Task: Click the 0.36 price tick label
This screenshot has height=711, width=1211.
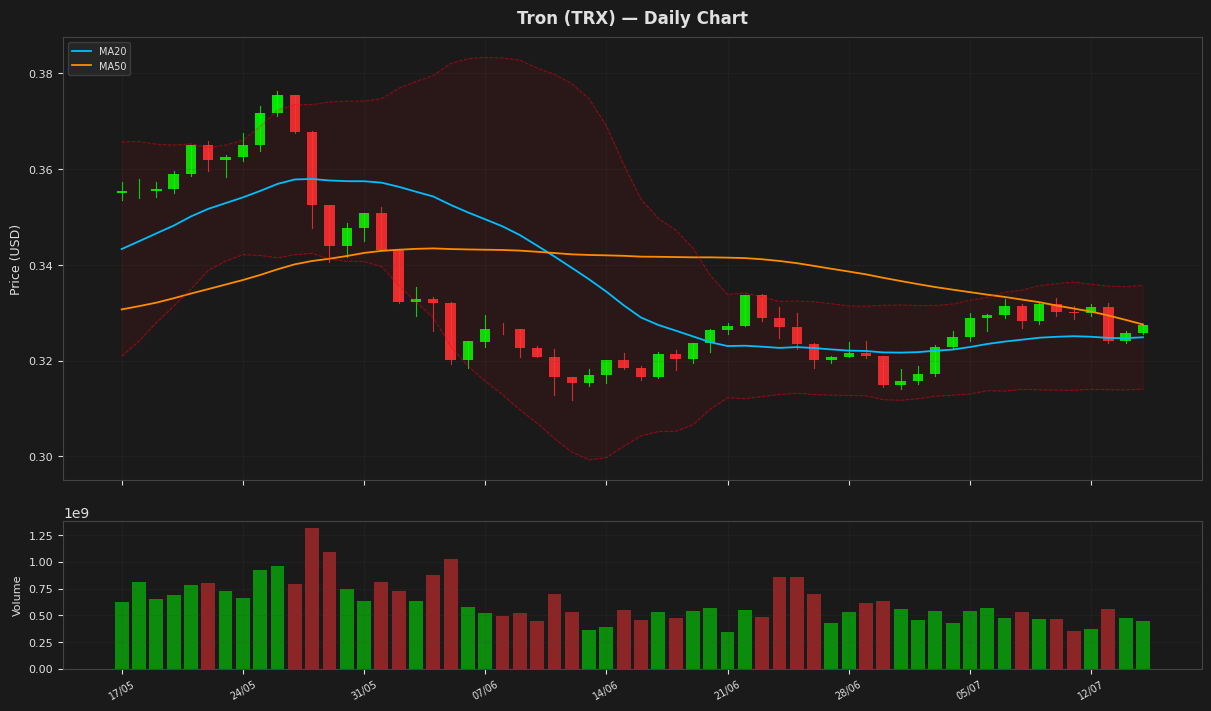Action: click(x=42, y=170)
